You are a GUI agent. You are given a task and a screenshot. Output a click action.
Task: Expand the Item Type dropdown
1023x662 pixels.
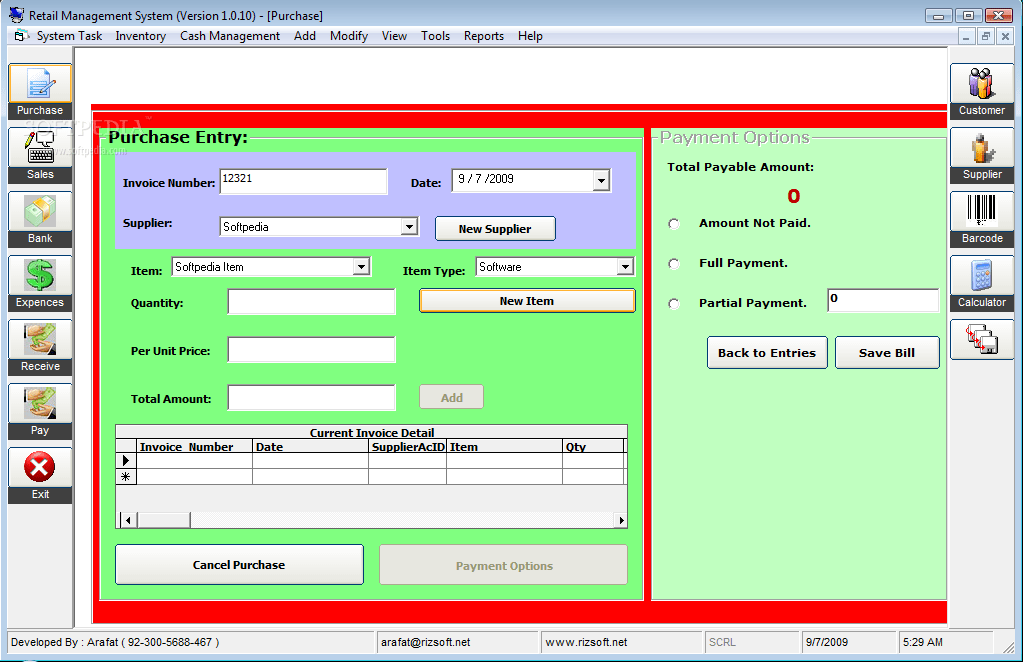(x=625, y=266)
